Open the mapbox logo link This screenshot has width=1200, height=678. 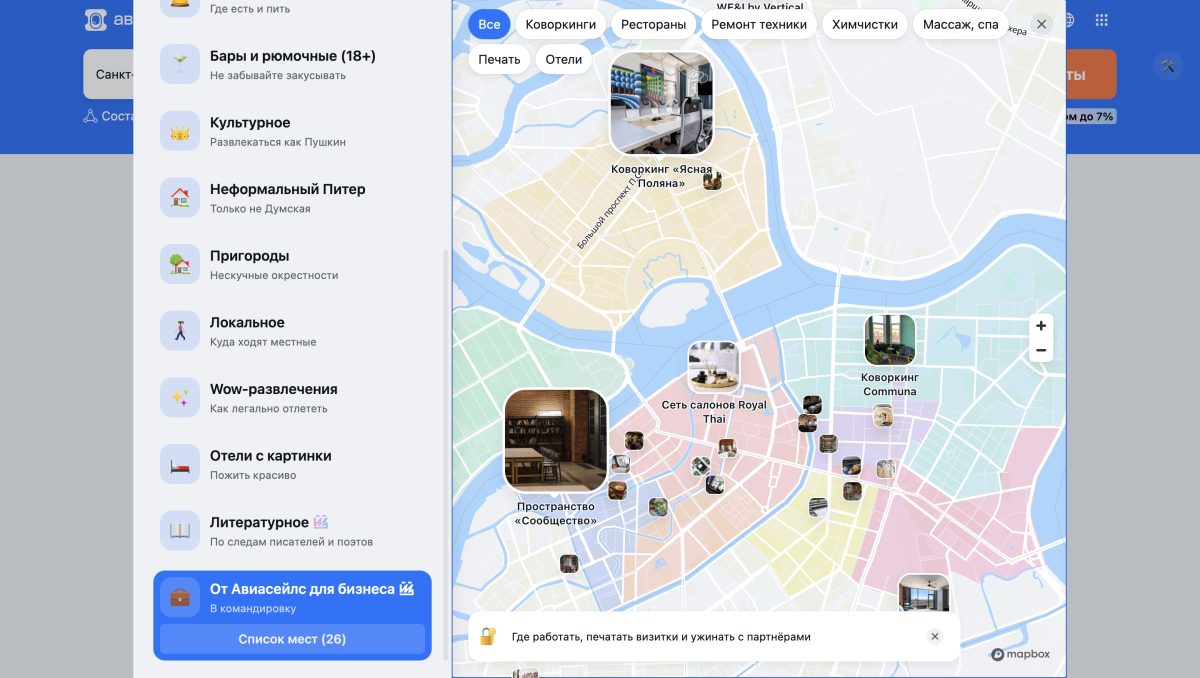(x=1020, y=655)
